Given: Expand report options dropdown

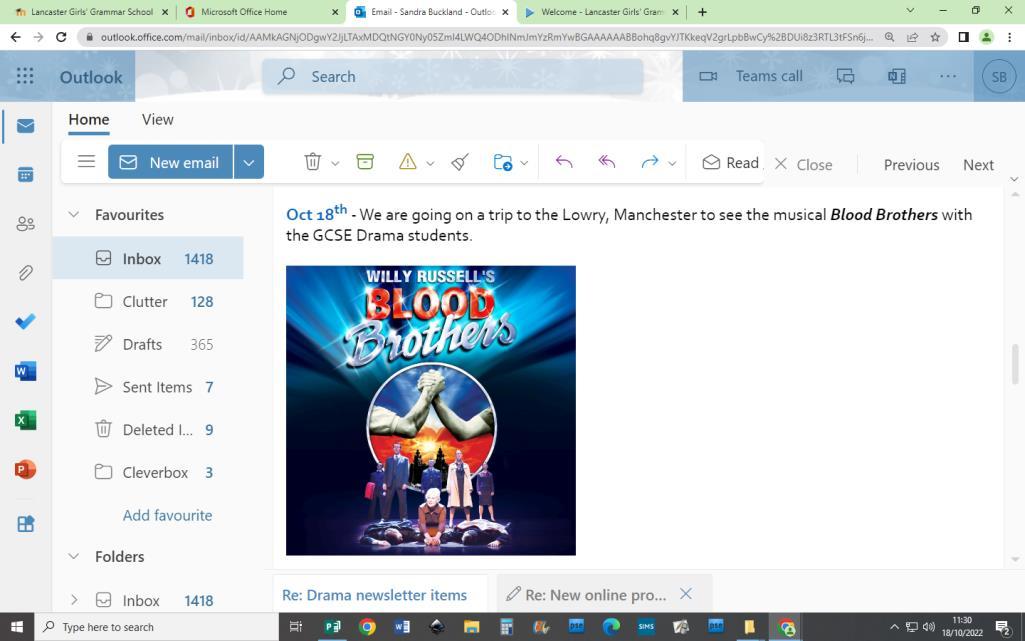Looking at the screenshot, I should 429,163.
